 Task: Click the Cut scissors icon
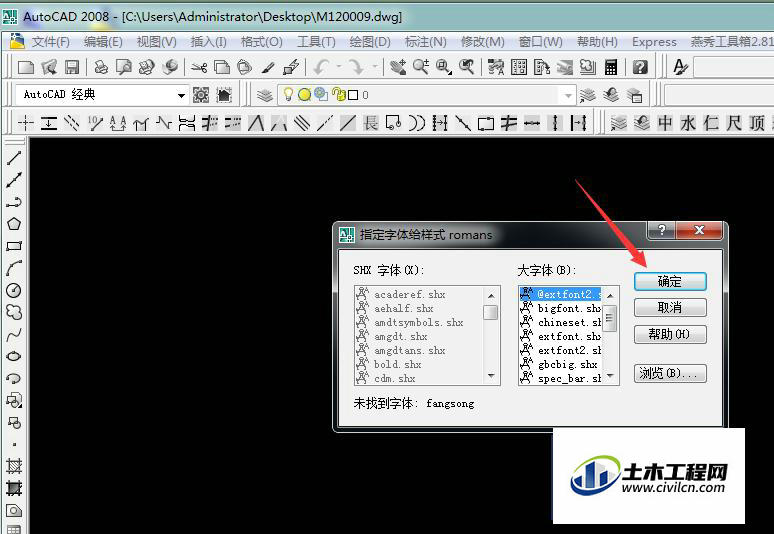point(199,67)
